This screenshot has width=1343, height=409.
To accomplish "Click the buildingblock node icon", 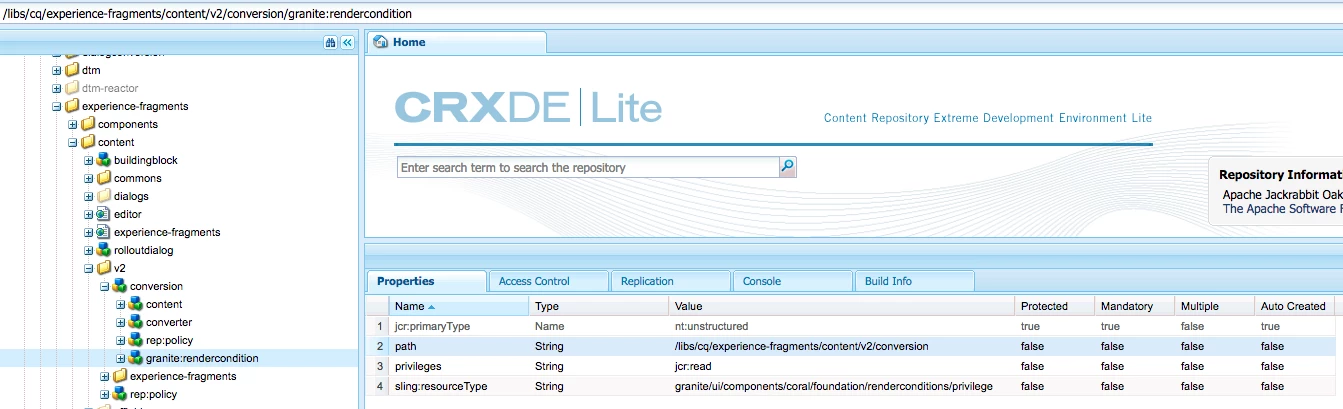I will (x=104, y=160).
